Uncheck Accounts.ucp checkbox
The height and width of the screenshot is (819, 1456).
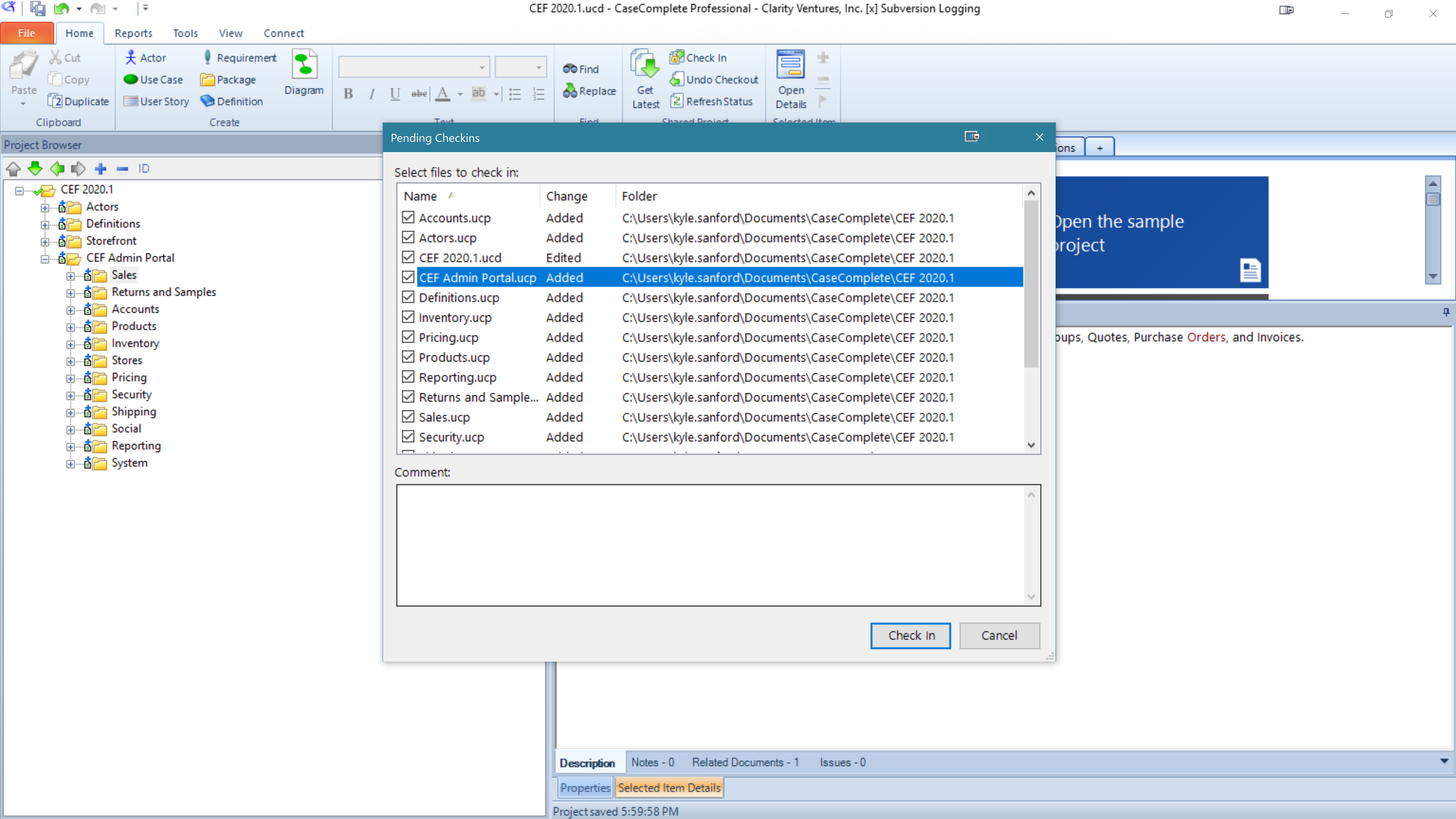pos(408,217)
